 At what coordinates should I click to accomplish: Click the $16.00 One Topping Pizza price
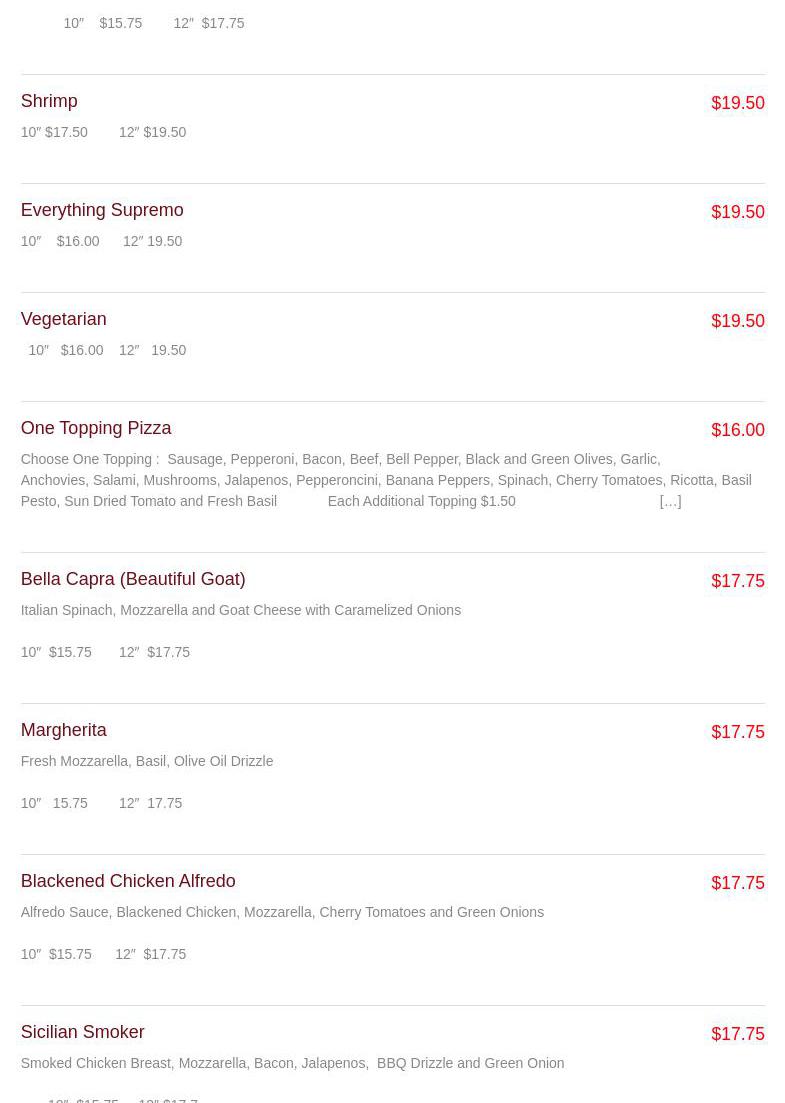(x=738, y=430)
